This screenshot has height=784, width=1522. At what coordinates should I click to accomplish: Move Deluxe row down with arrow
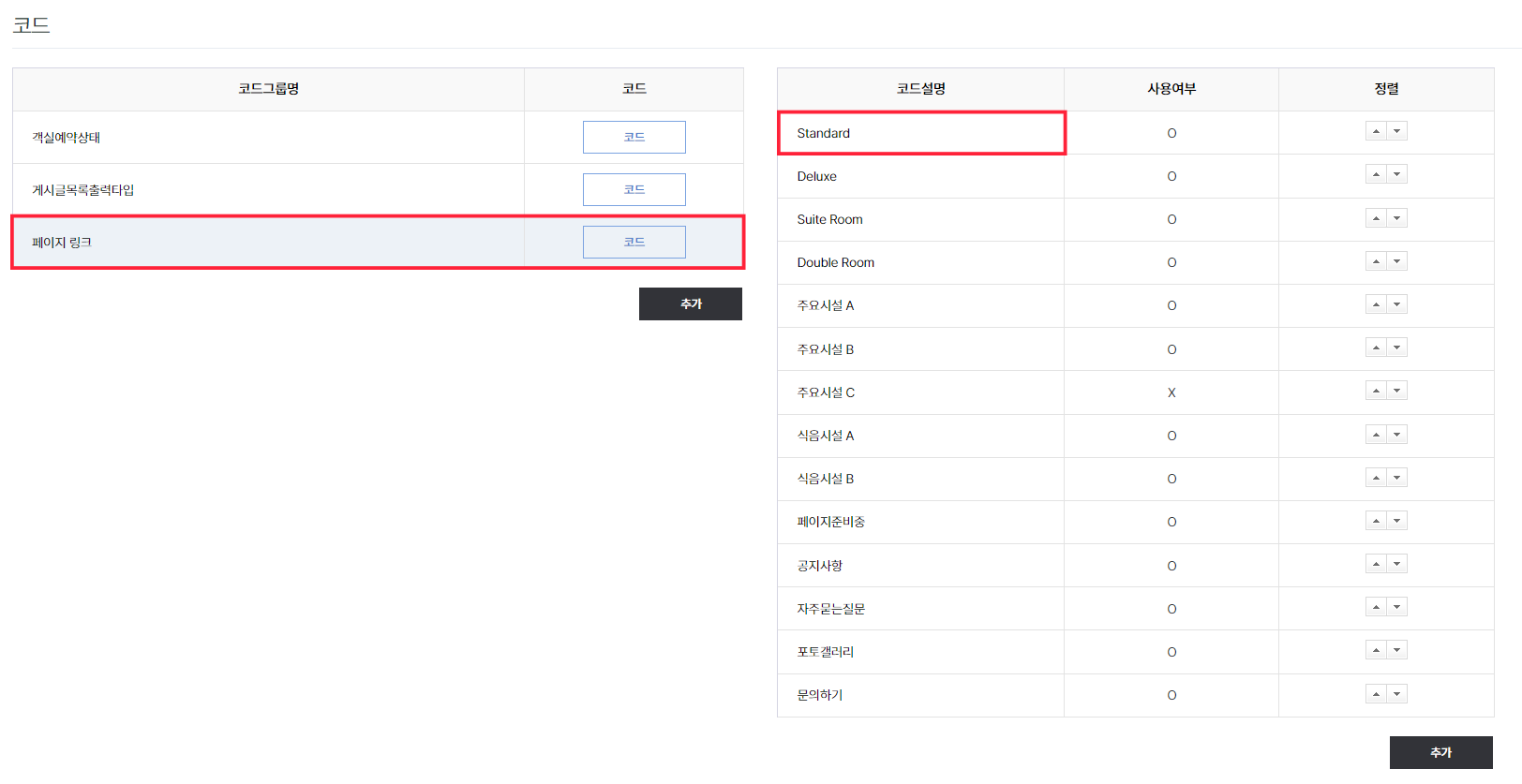pyautogui.click(x=1396, y=174)
